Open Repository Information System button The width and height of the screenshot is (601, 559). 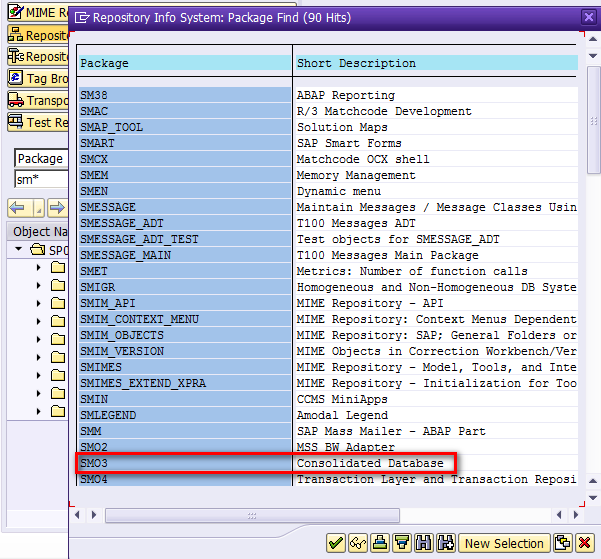(38, 56)
